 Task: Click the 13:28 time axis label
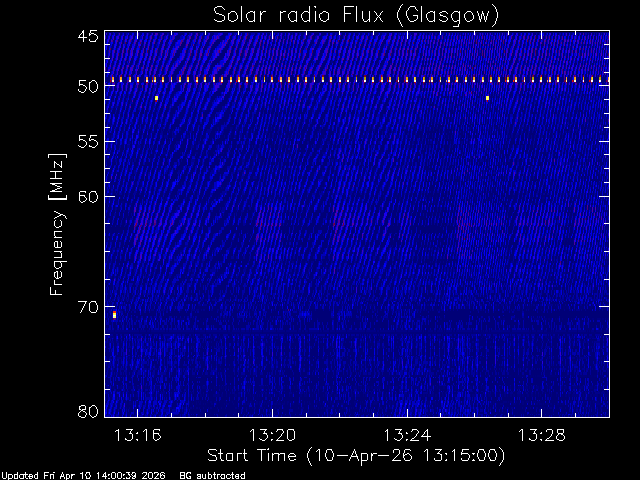(542, 436)
